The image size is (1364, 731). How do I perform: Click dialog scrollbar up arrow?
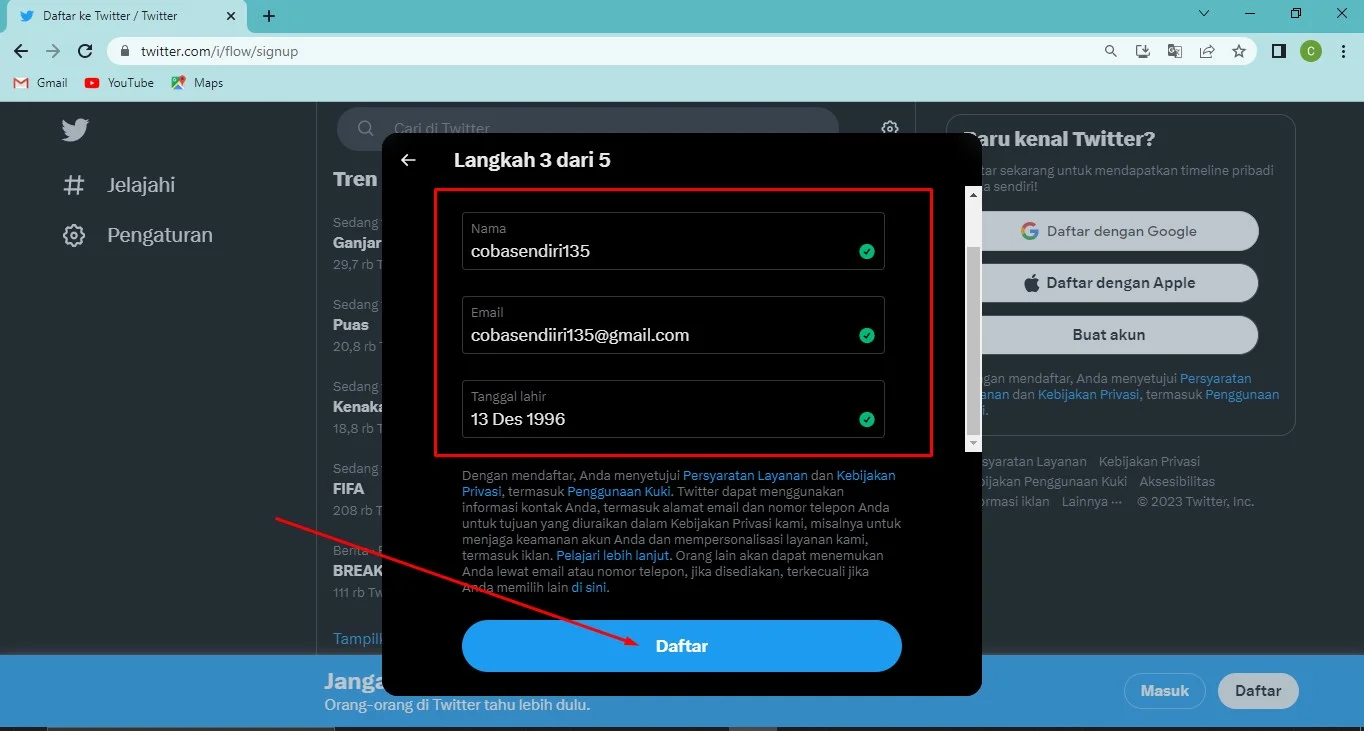pos(974,193)
